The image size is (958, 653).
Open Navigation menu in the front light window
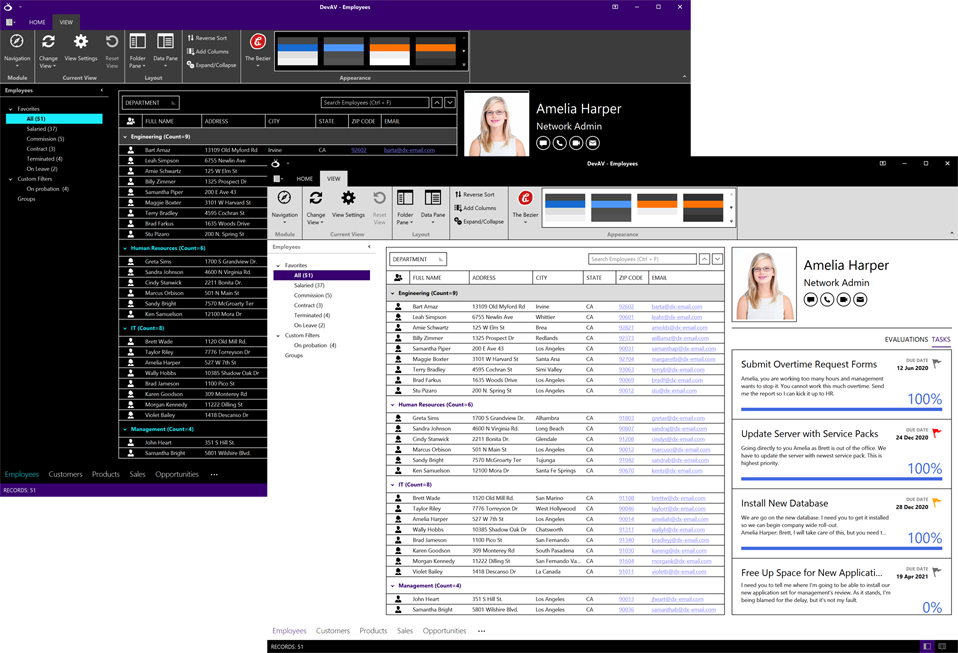point(284,206)
